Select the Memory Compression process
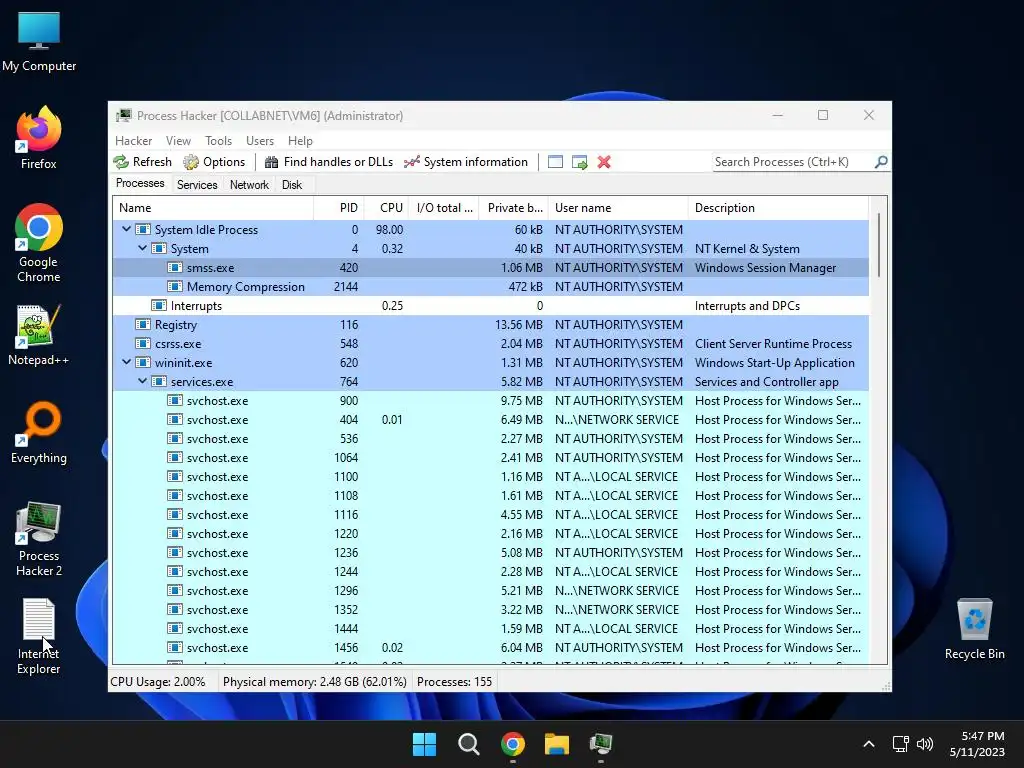The height and width of the screenshot is (768, 1024). [490, 287]
